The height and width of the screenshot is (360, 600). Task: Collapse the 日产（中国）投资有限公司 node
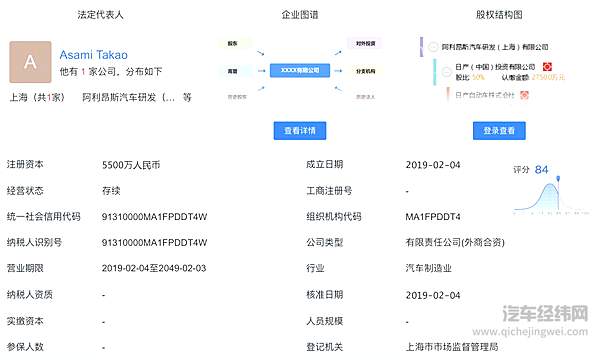pos(446,71)
